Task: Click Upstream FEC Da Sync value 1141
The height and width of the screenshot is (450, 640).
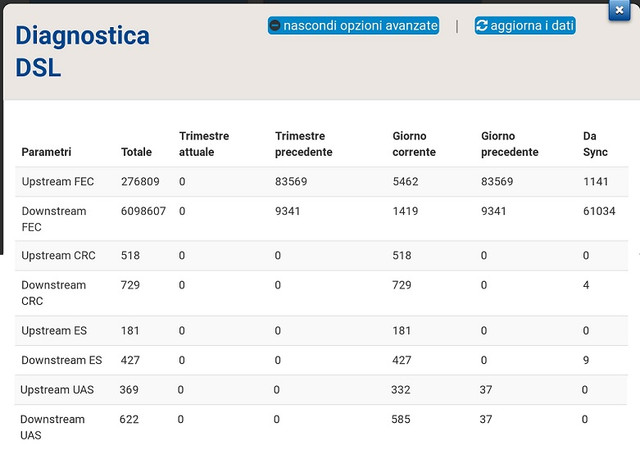Action: pyautogui.click(x=596, y=181)
